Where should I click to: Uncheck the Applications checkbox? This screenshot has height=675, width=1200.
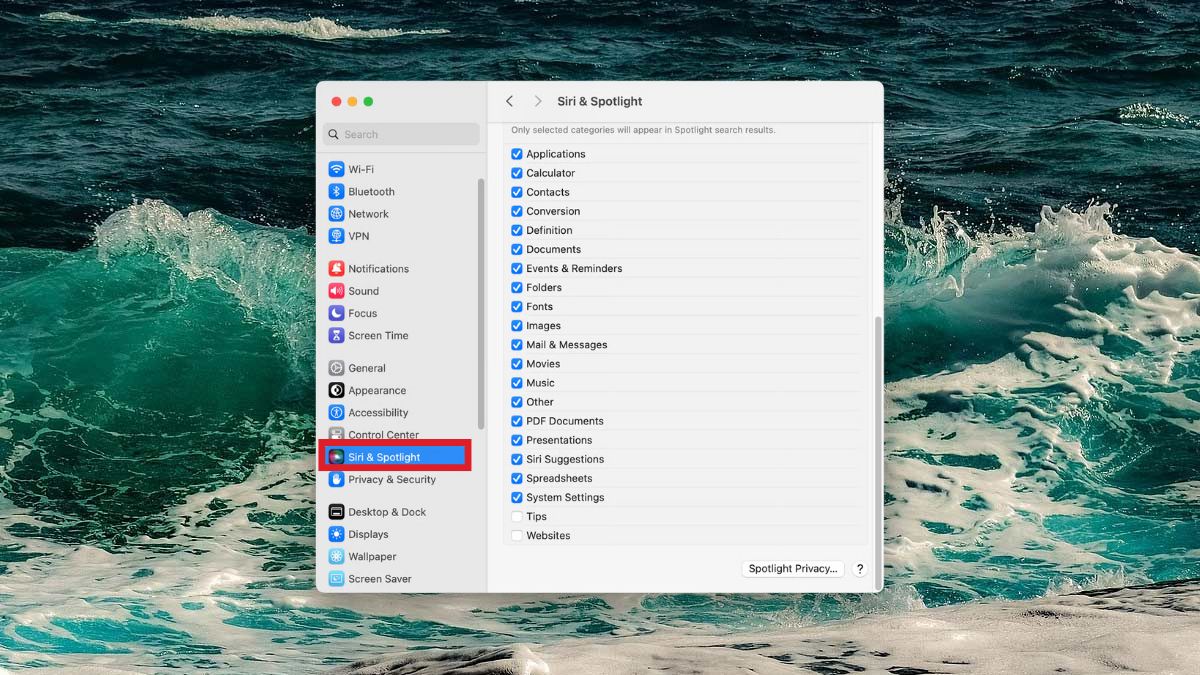pyautogui.click(x=517, y=154)
